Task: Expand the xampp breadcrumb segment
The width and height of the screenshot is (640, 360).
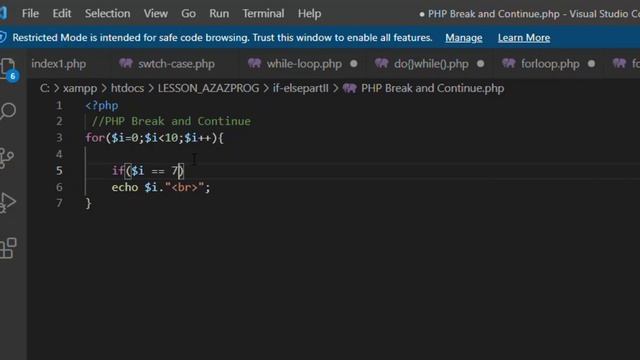Action: point(80,88)
